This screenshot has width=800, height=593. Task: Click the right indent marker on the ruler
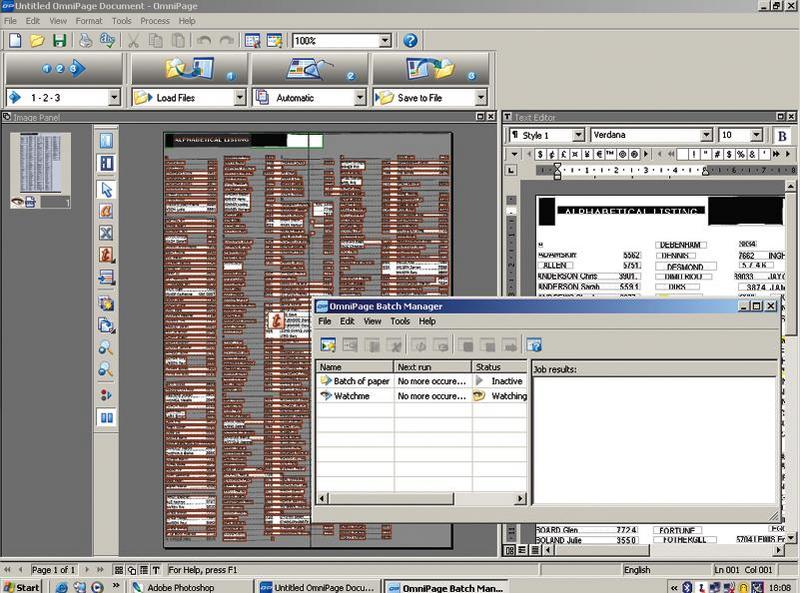pyautogui.click(x=705, y=172)
